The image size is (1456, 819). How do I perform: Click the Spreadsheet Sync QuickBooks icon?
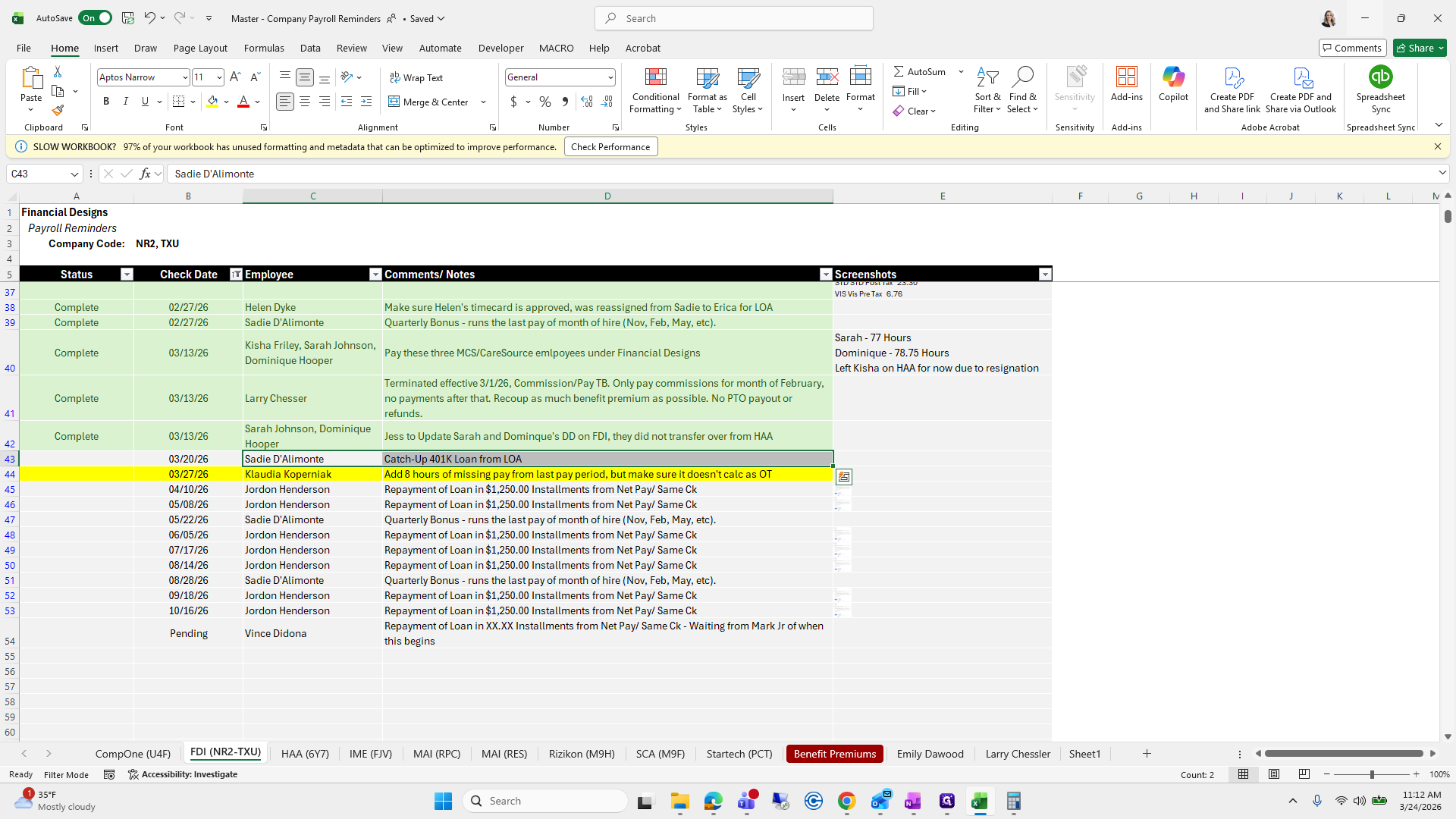tap(1380, 77)
